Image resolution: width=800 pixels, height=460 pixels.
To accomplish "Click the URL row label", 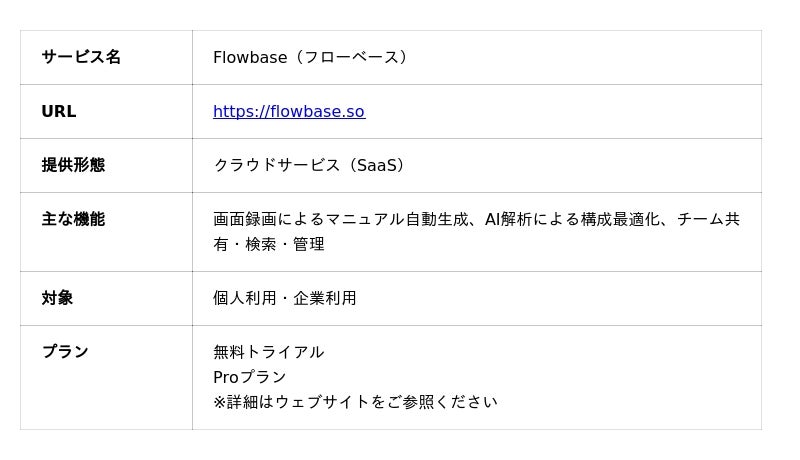I will coord(59,112).
